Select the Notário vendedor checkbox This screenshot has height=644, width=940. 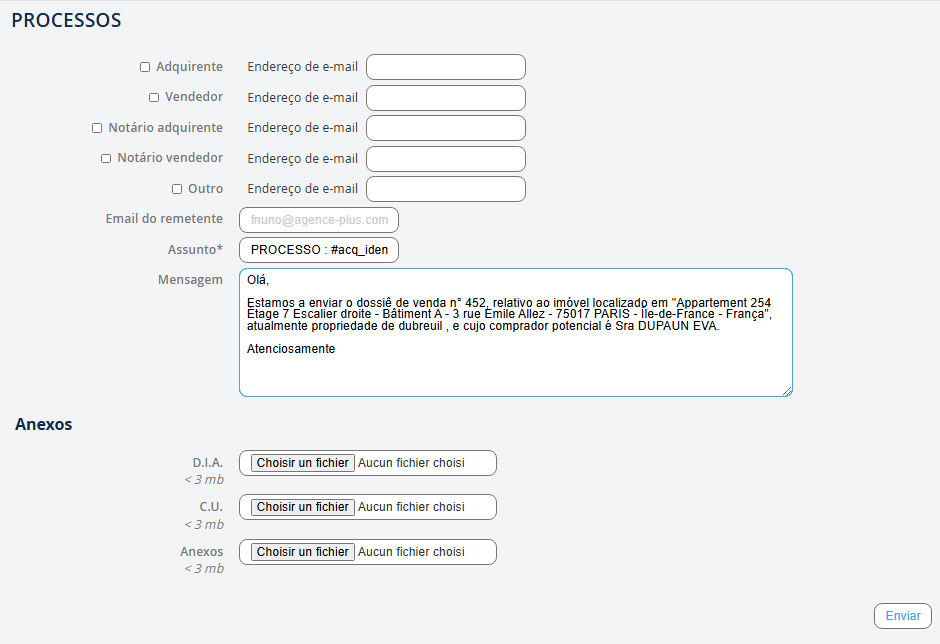tap(106, 158)
